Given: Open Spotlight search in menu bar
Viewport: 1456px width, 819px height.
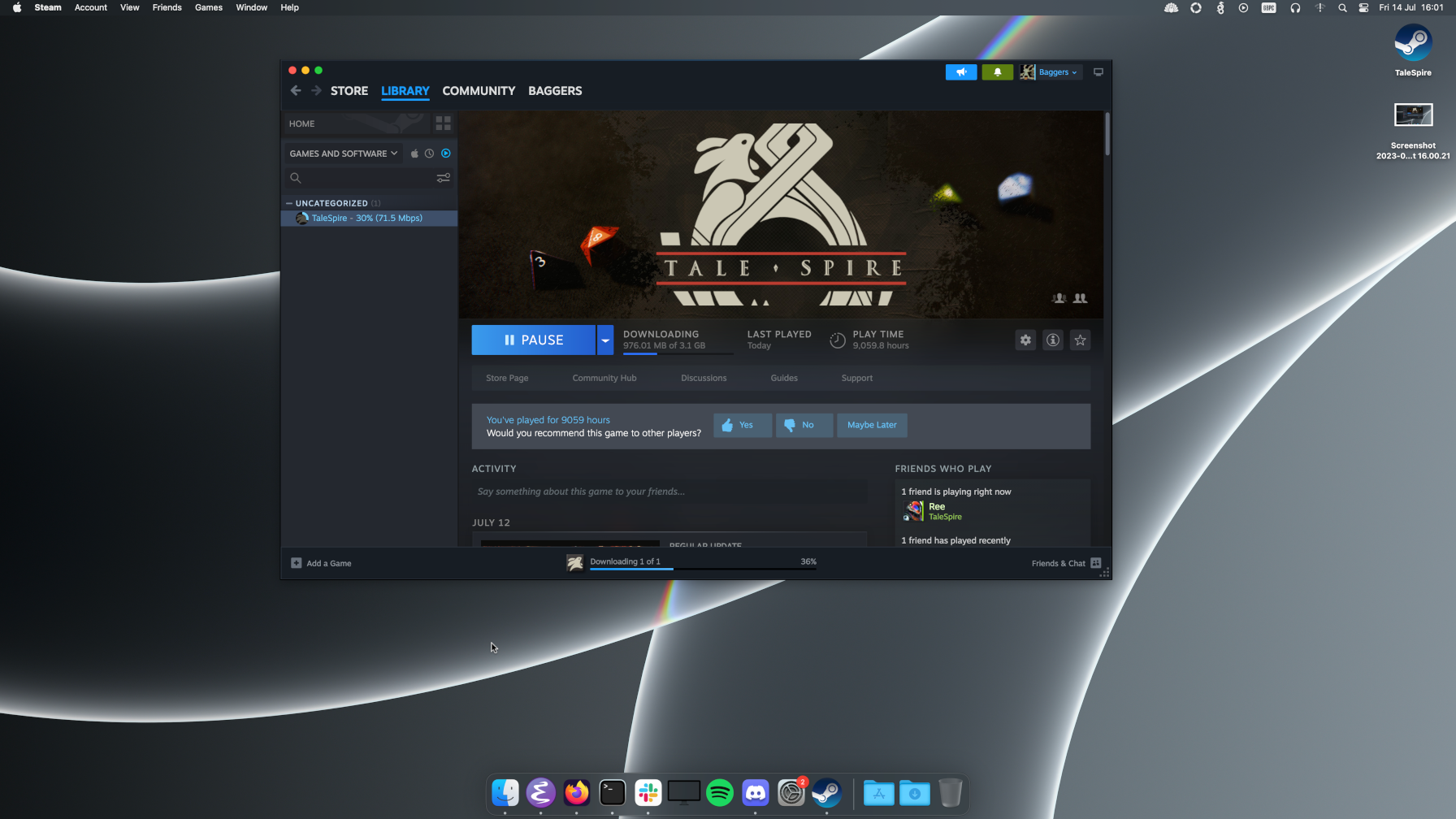Looking at the screenshot, I should 1342,7.
